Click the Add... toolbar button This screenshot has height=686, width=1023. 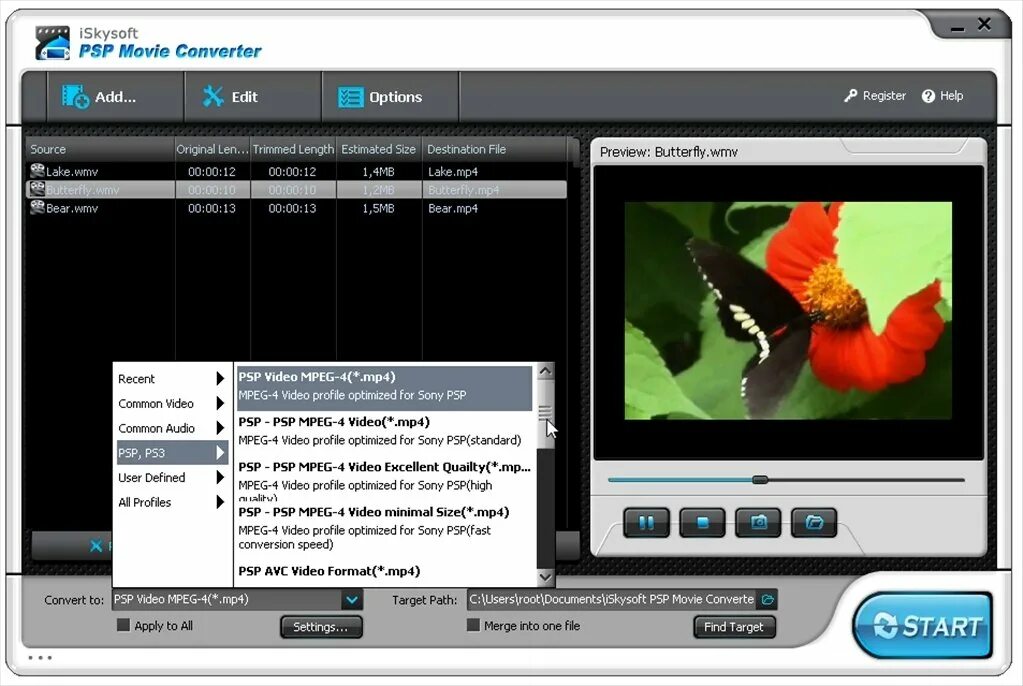(x=115, y=97)
